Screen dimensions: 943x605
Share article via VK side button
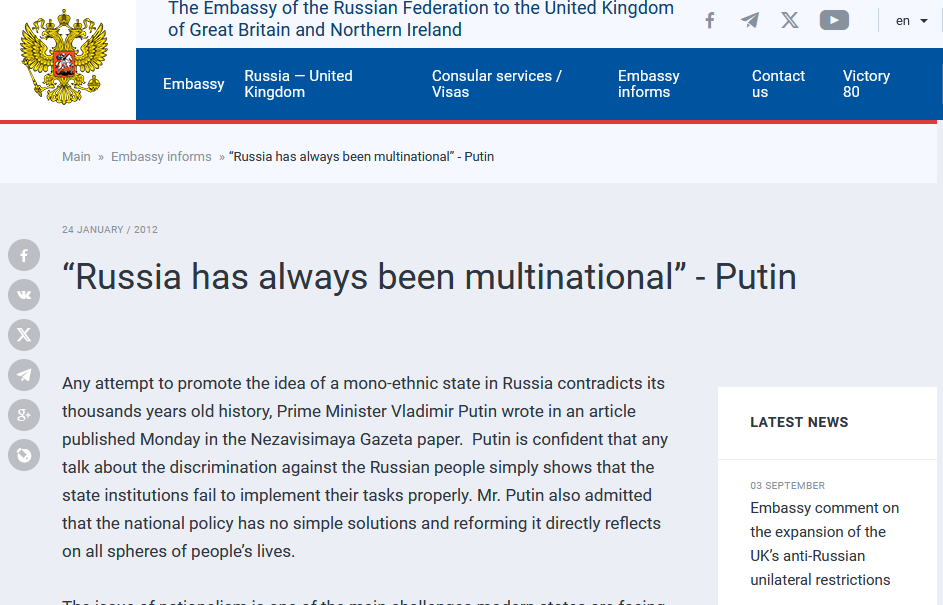pos(24,295)
